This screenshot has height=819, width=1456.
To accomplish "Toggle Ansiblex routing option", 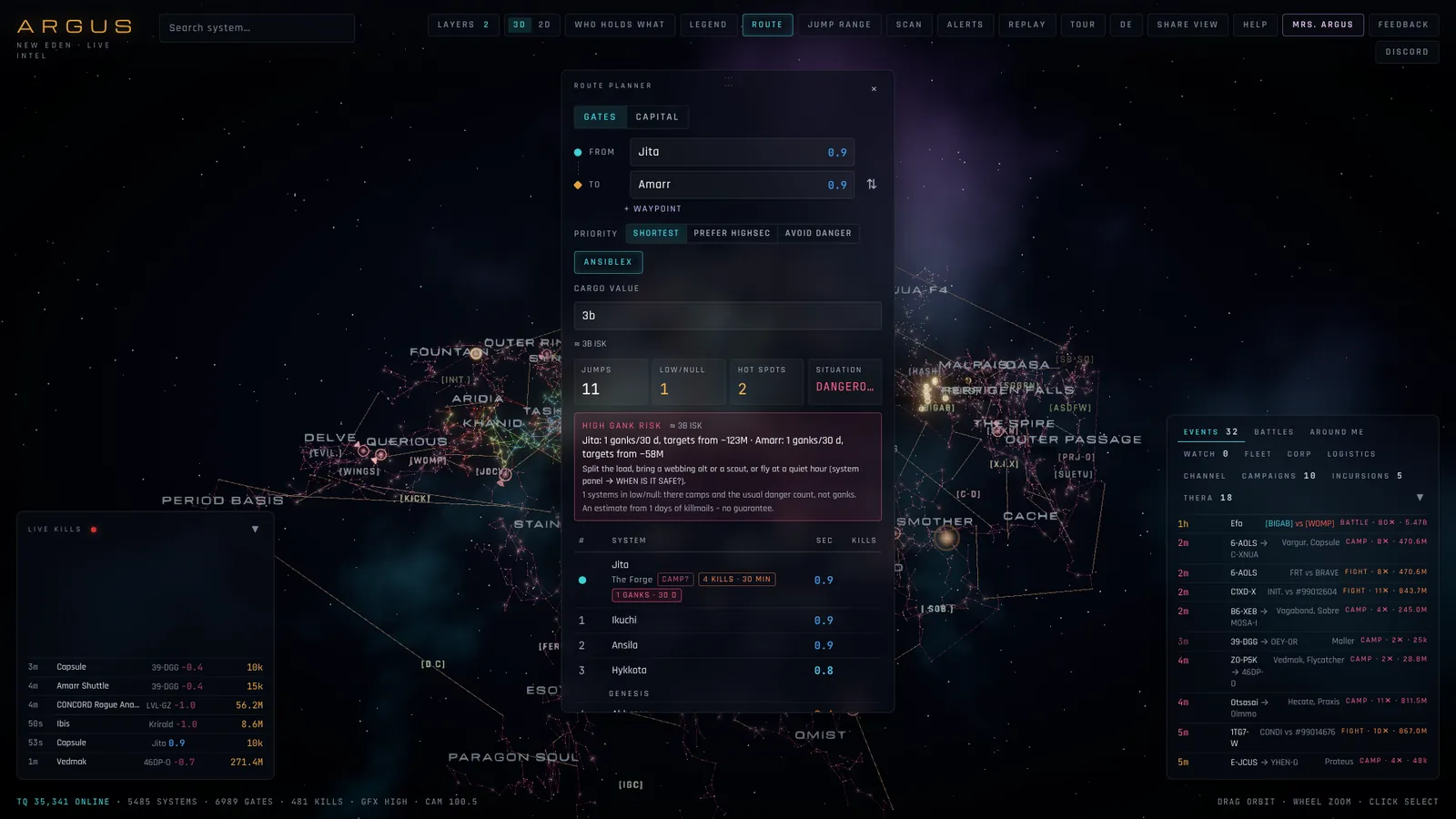I will click(608, 262).
